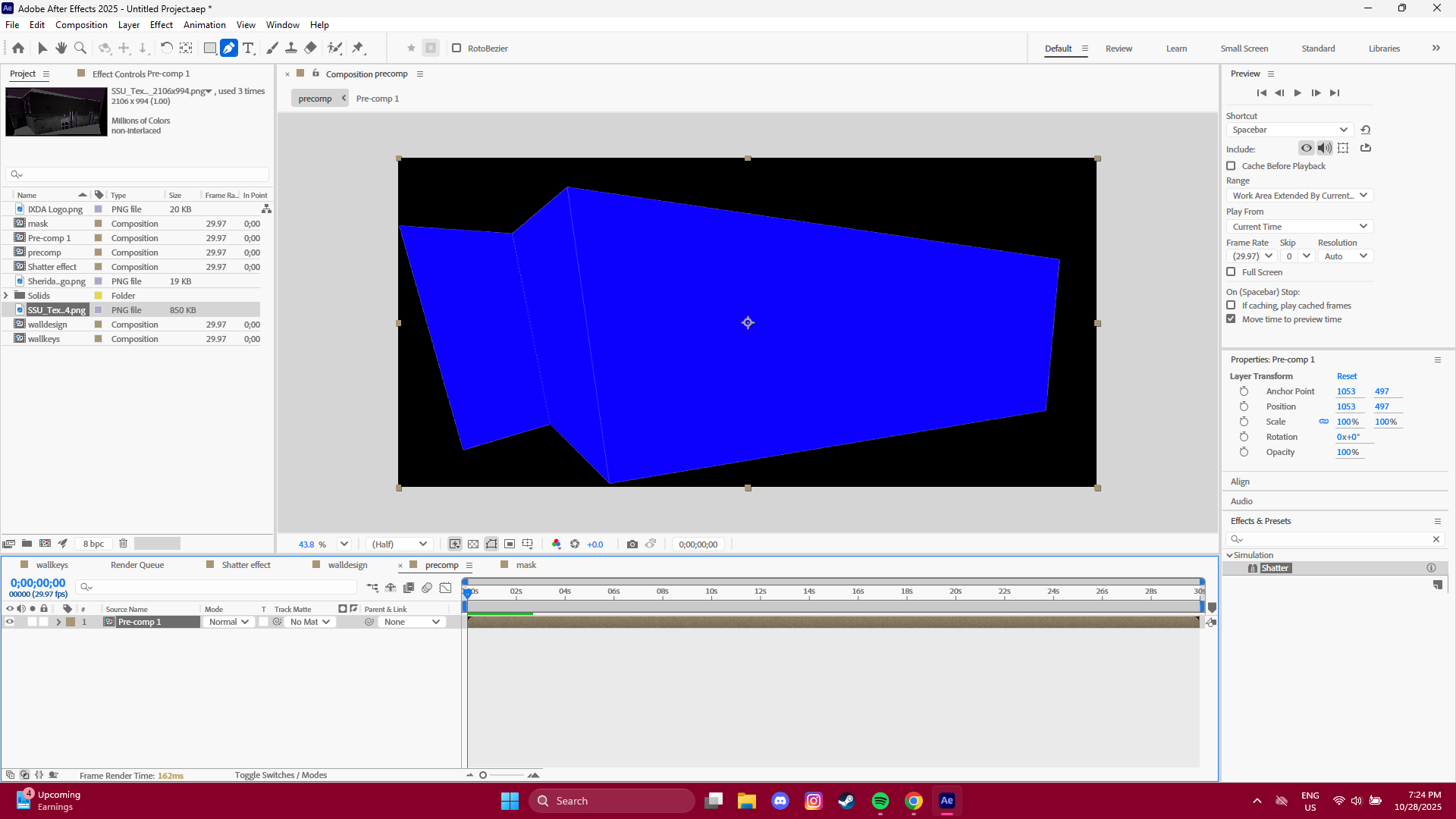1456x819 pixels.
Task: Open the Graph Editor in the timeline
Action: click(447, 588)
